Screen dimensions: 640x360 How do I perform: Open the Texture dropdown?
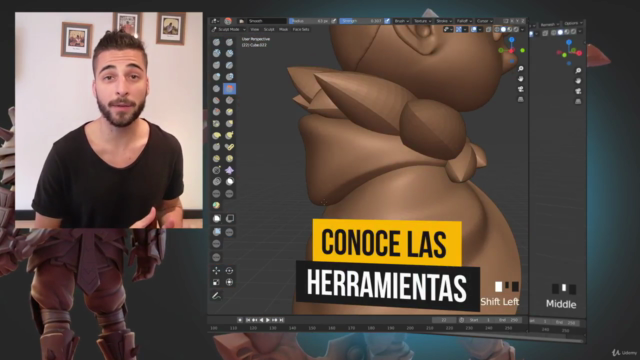coord(422,21)
